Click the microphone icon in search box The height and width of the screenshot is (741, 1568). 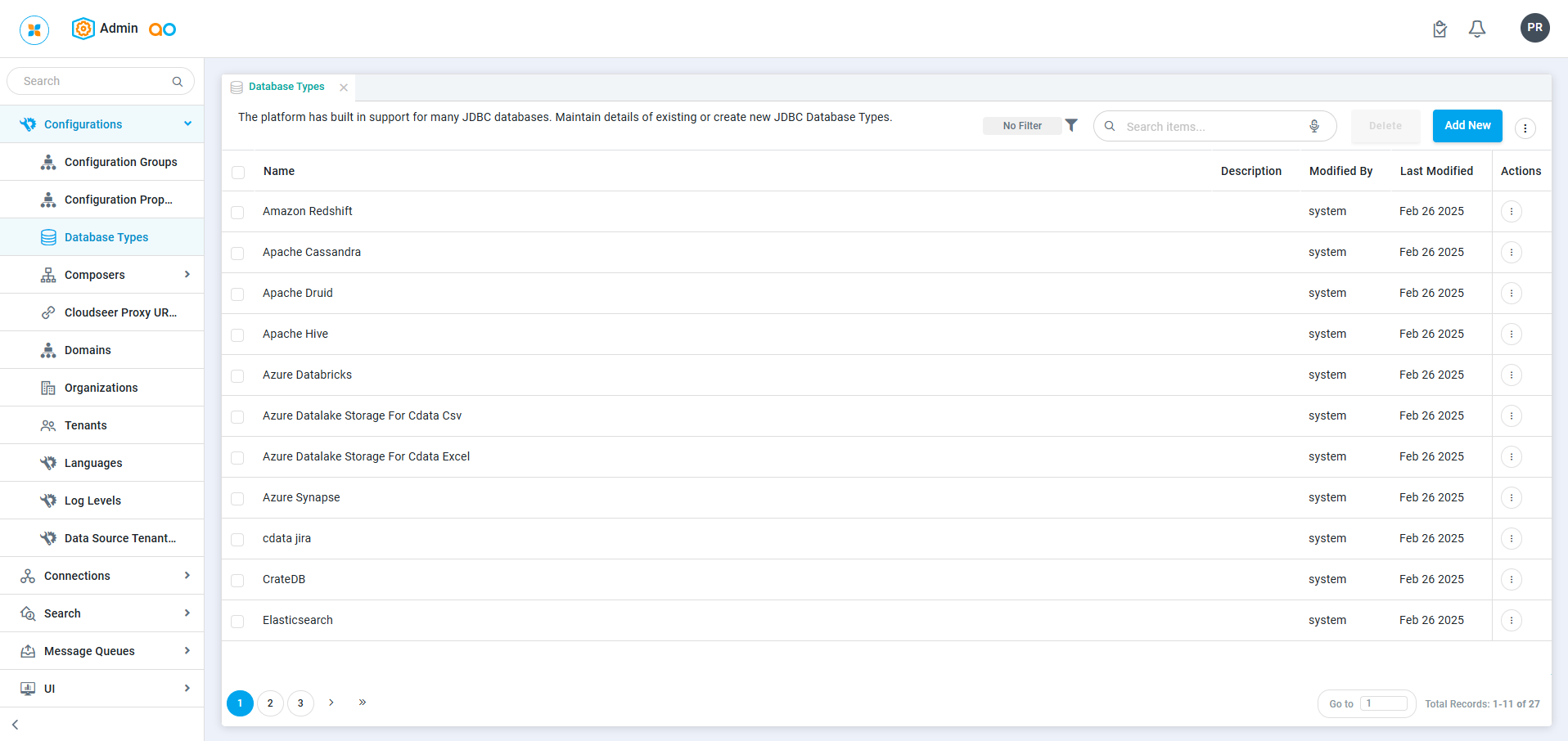(1314, 126)
